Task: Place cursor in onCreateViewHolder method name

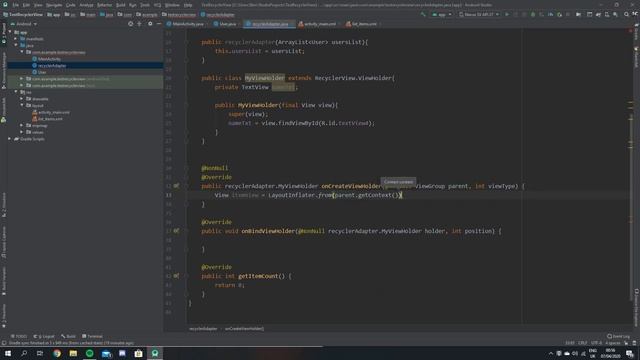Action: click(351, 186)
